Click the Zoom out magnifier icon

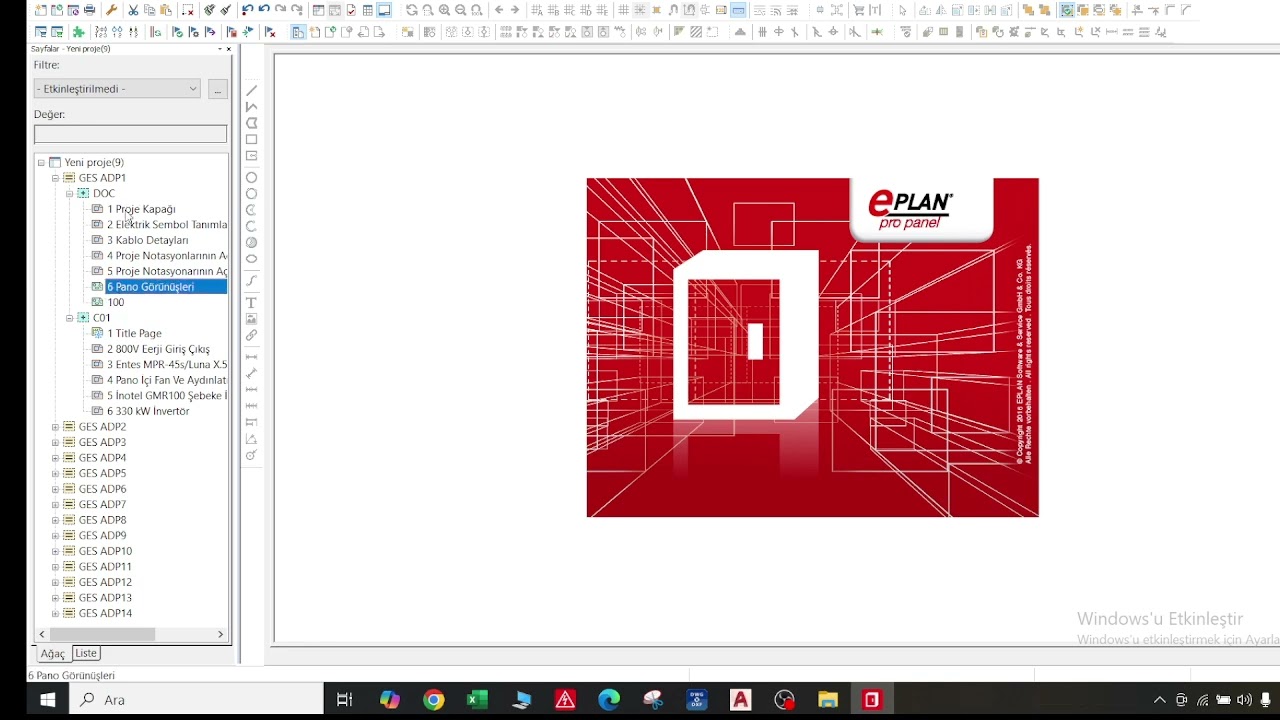click(x=460, y=10)
